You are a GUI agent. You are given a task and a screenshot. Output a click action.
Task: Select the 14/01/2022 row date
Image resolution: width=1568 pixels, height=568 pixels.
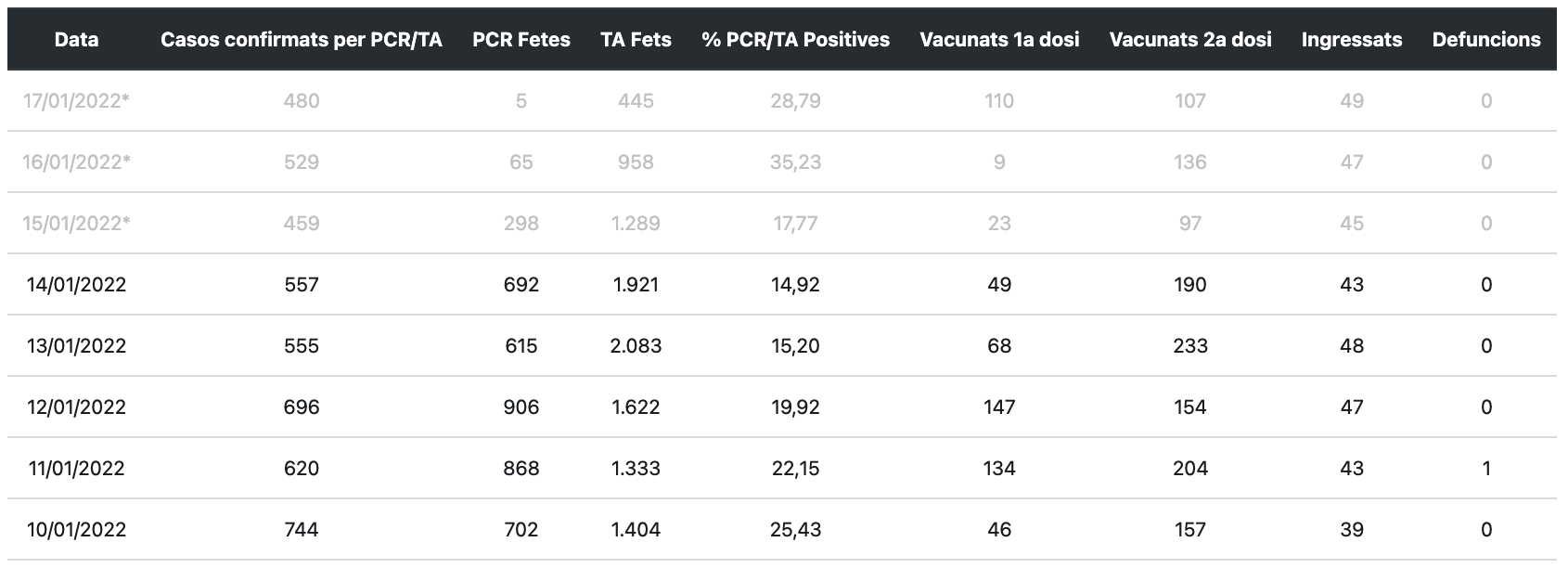76,285
